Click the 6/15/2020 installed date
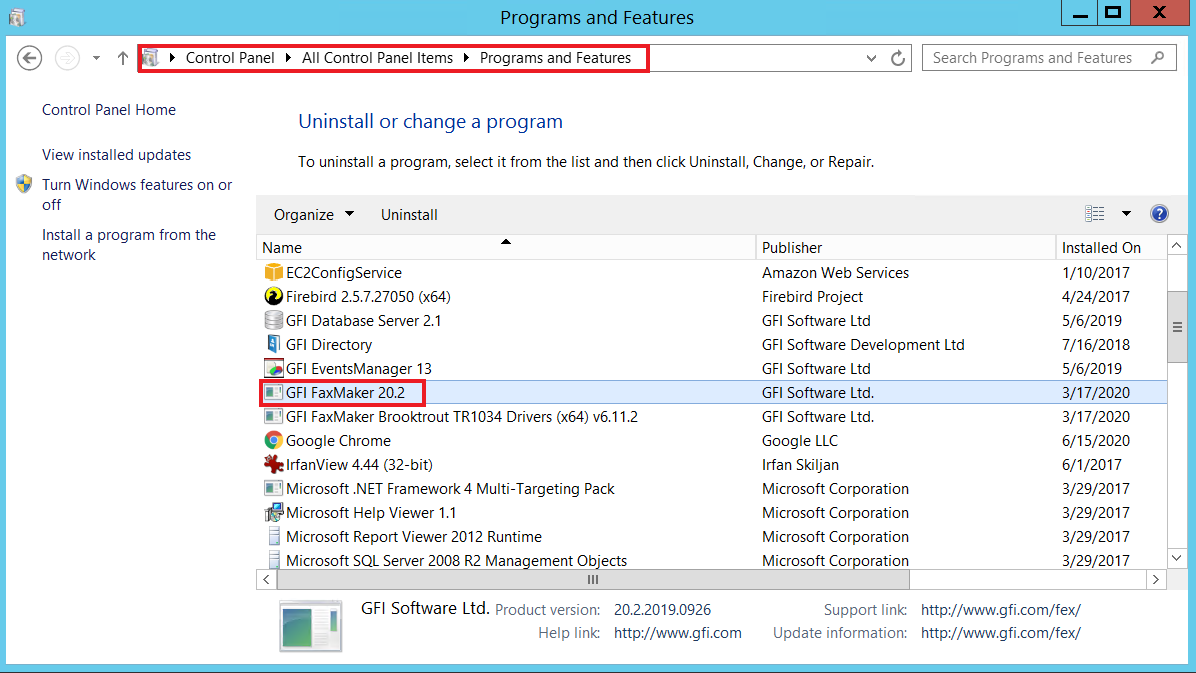Screen dimensions: 1196x673 (1095, 440)
